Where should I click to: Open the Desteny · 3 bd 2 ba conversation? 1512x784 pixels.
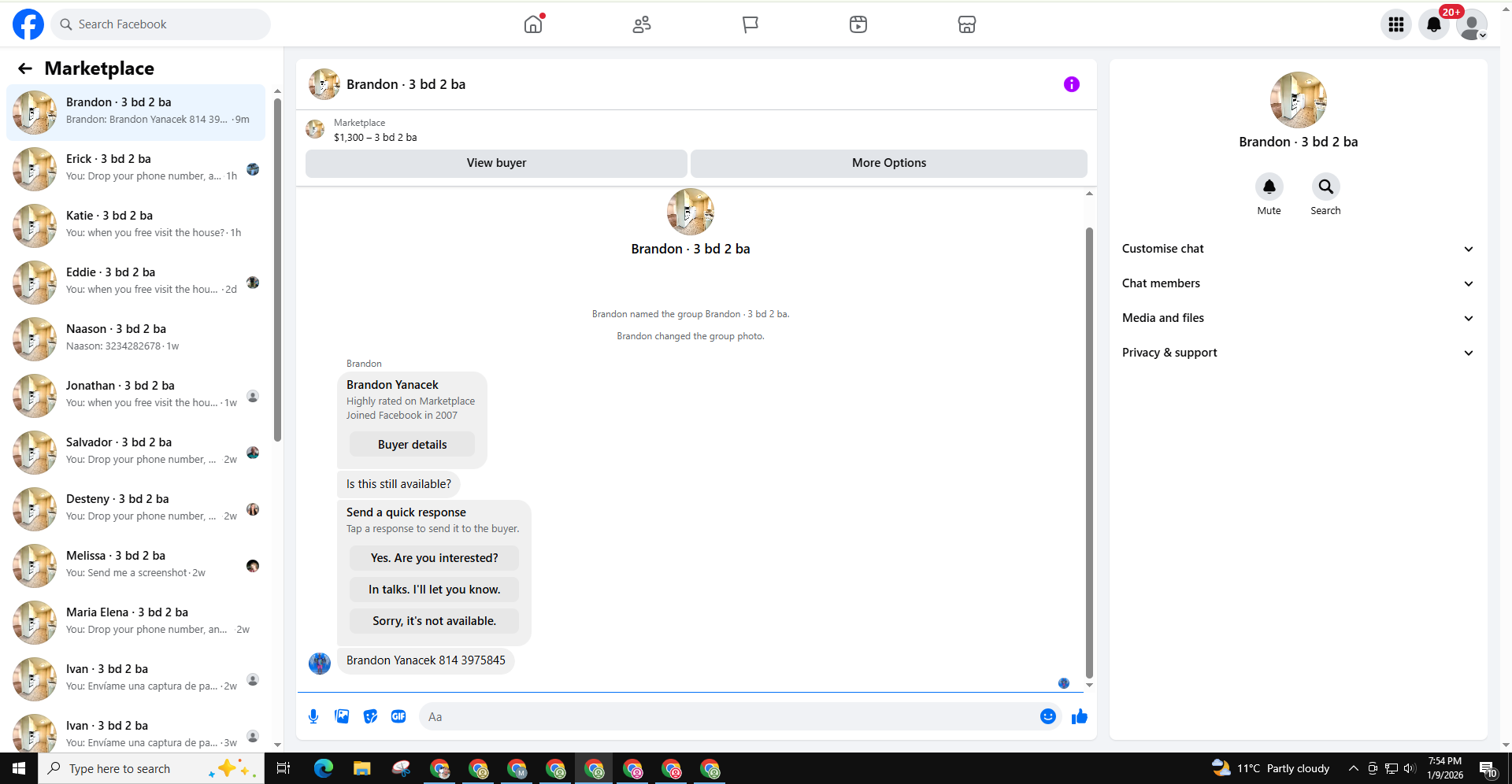click(136, 509)
